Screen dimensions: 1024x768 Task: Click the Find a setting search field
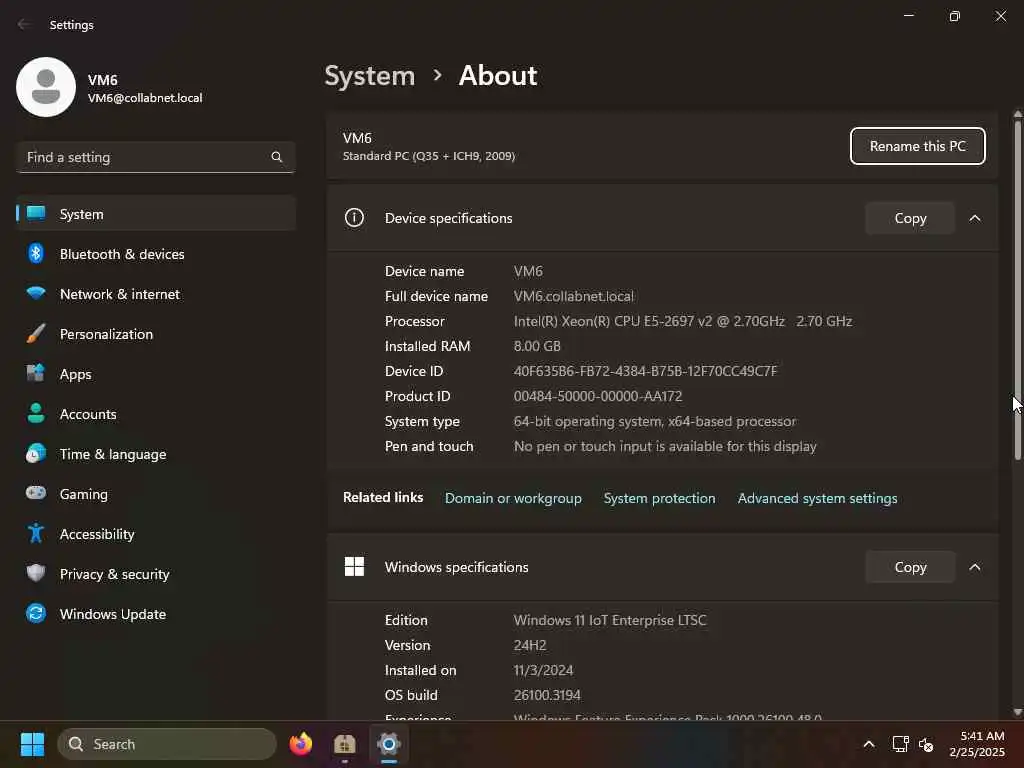156,157
